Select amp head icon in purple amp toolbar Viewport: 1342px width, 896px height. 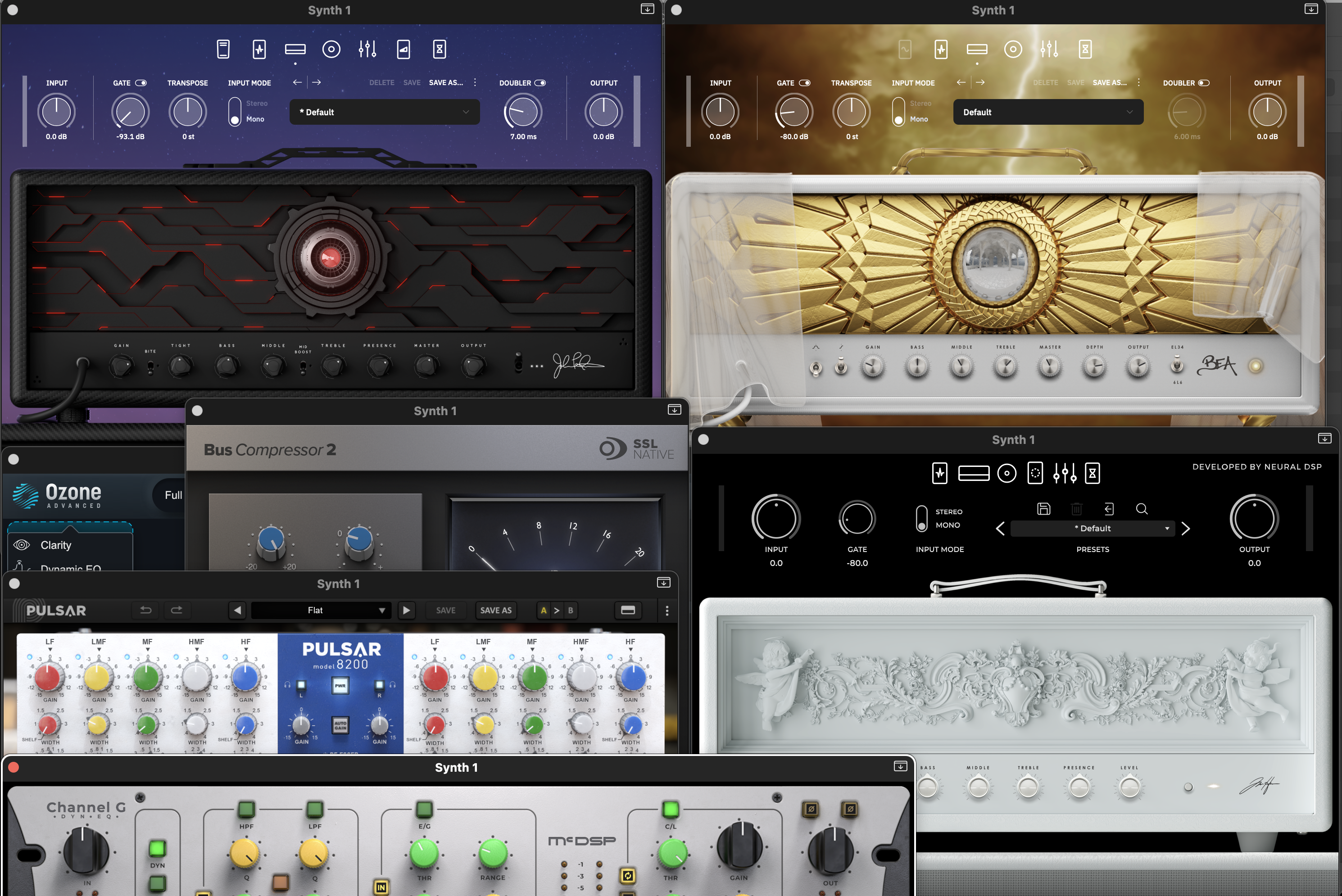295,49
